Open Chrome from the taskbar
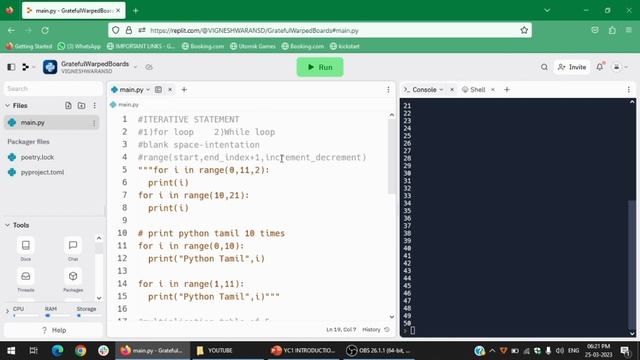The height and width of the screenshot is (360, 640). click(x=80, y=351)
